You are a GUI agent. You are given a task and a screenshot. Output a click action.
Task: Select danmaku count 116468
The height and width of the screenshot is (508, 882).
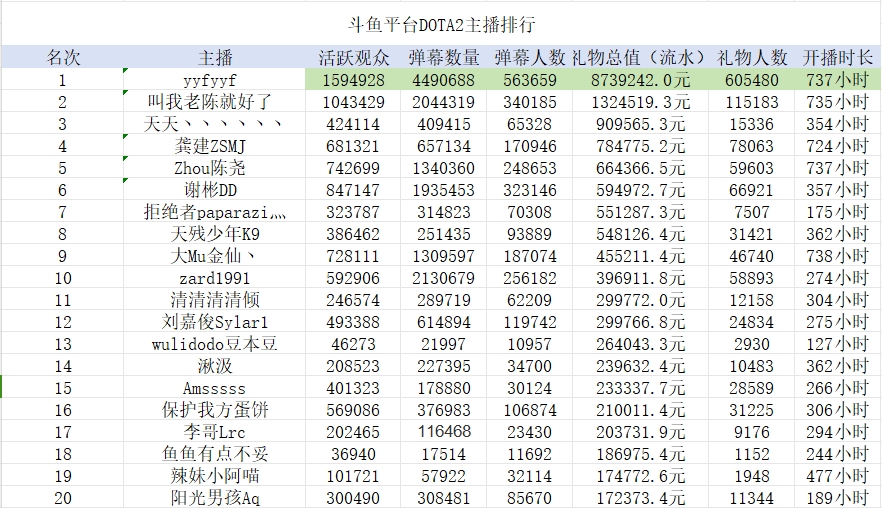443,432
